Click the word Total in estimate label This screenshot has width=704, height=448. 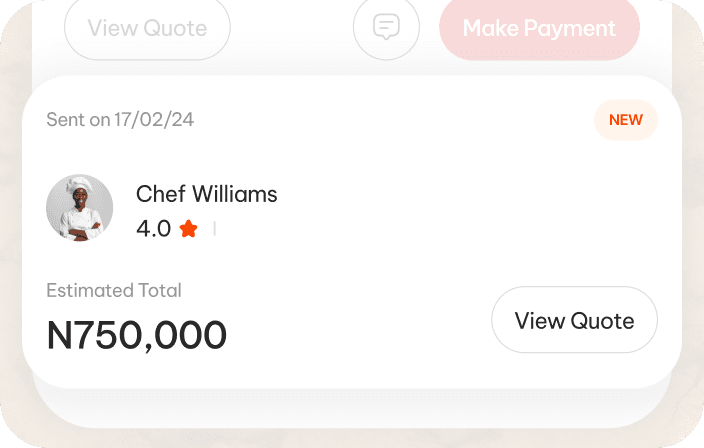[x=160, y=291]
